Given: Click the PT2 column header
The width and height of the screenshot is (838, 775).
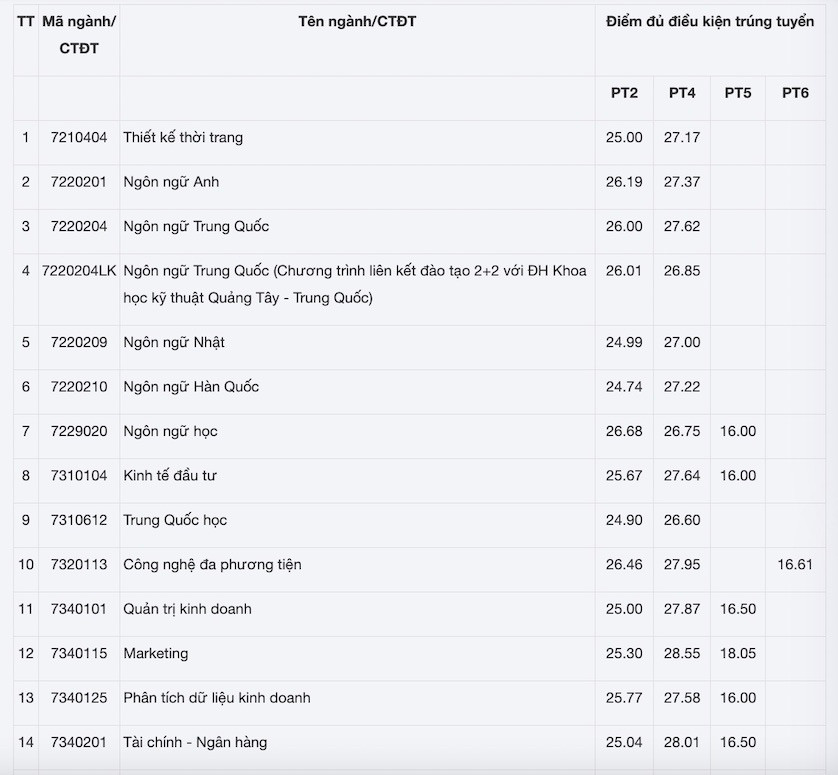Looking at the screenshot, I should 624,93.
